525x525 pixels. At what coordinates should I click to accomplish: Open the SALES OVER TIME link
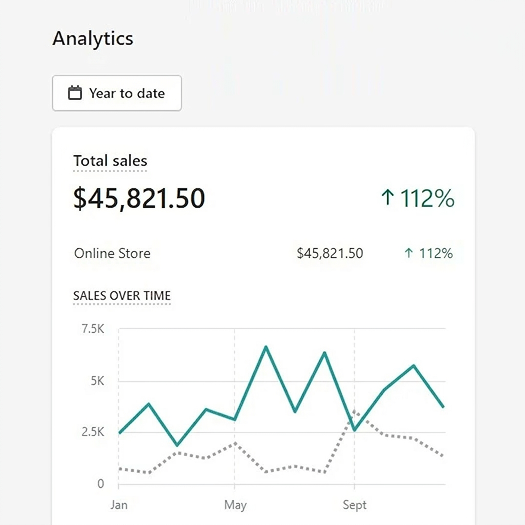122,296
